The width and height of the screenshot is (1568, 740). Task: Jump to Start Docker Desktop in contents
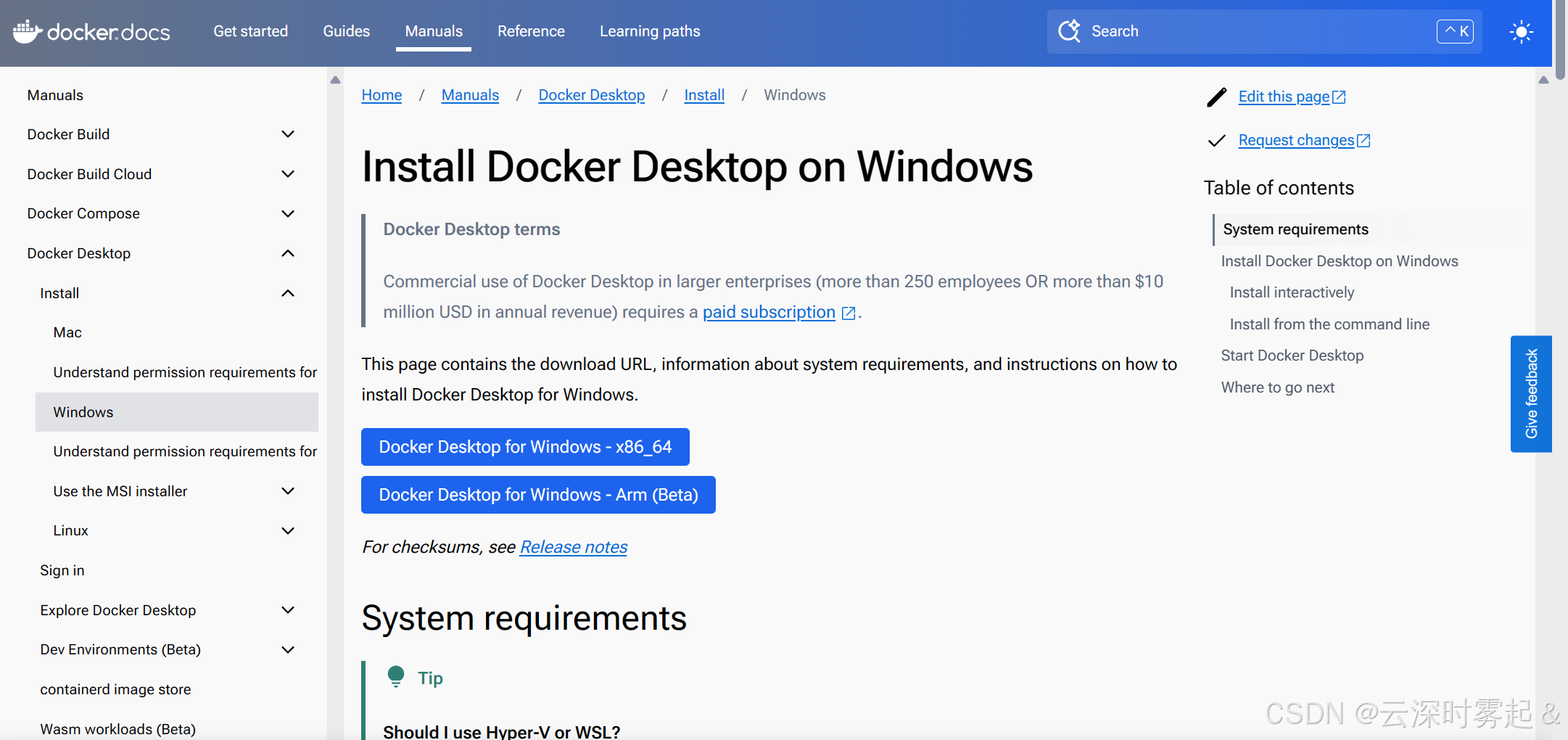pos(1292,355)
